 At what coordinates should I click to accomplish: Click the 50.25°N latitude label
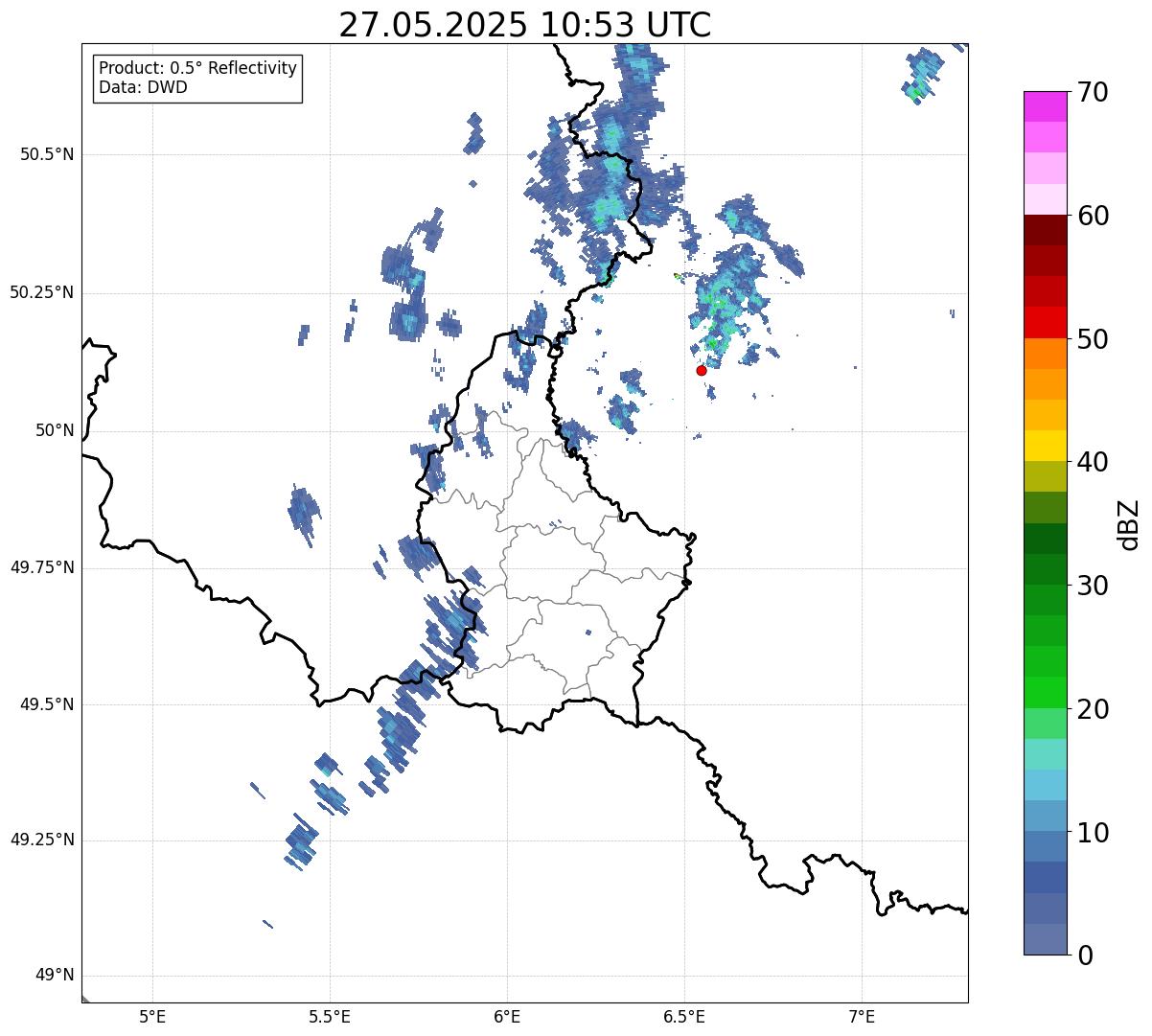pyautogui.click(x=42, y=292)
